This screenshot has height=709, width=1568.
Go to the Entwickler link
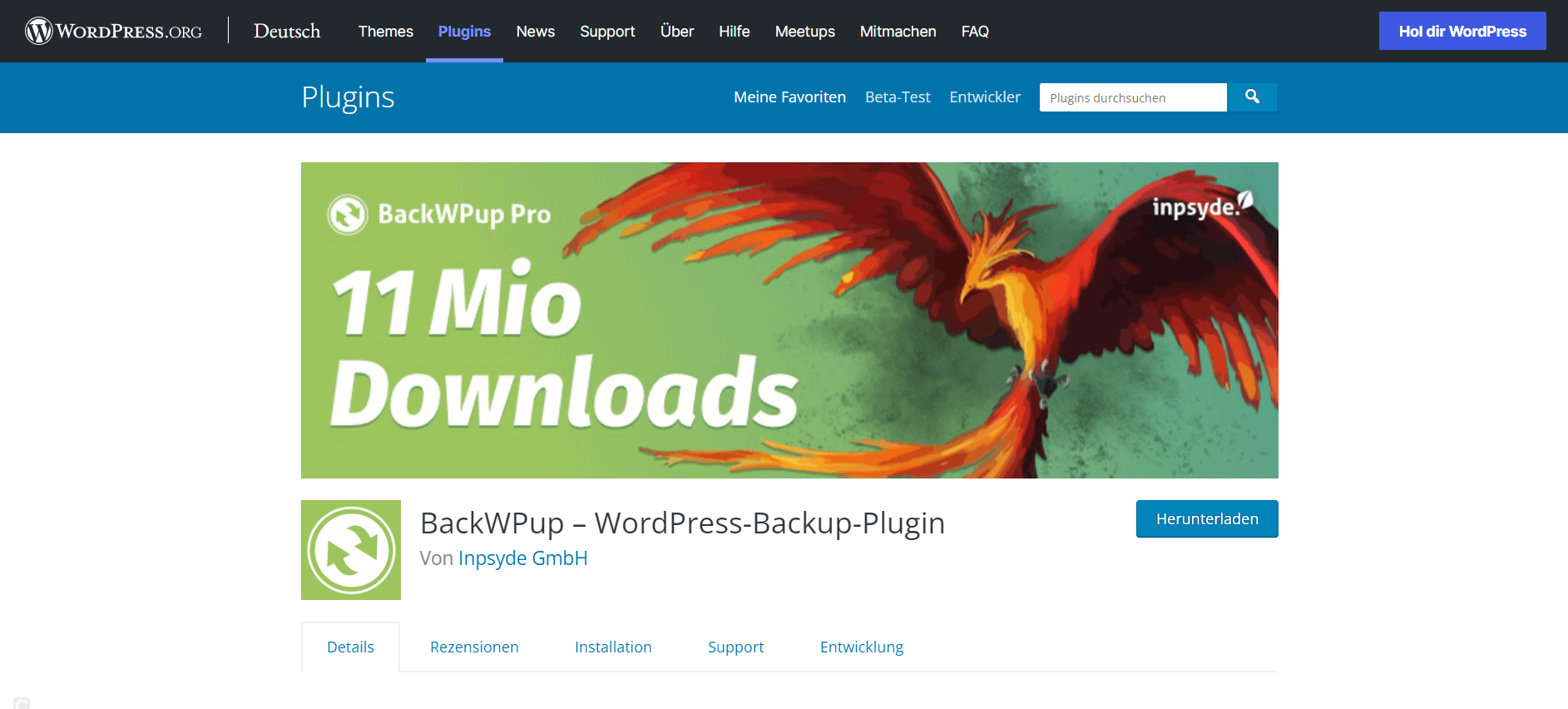coord(985,97)
